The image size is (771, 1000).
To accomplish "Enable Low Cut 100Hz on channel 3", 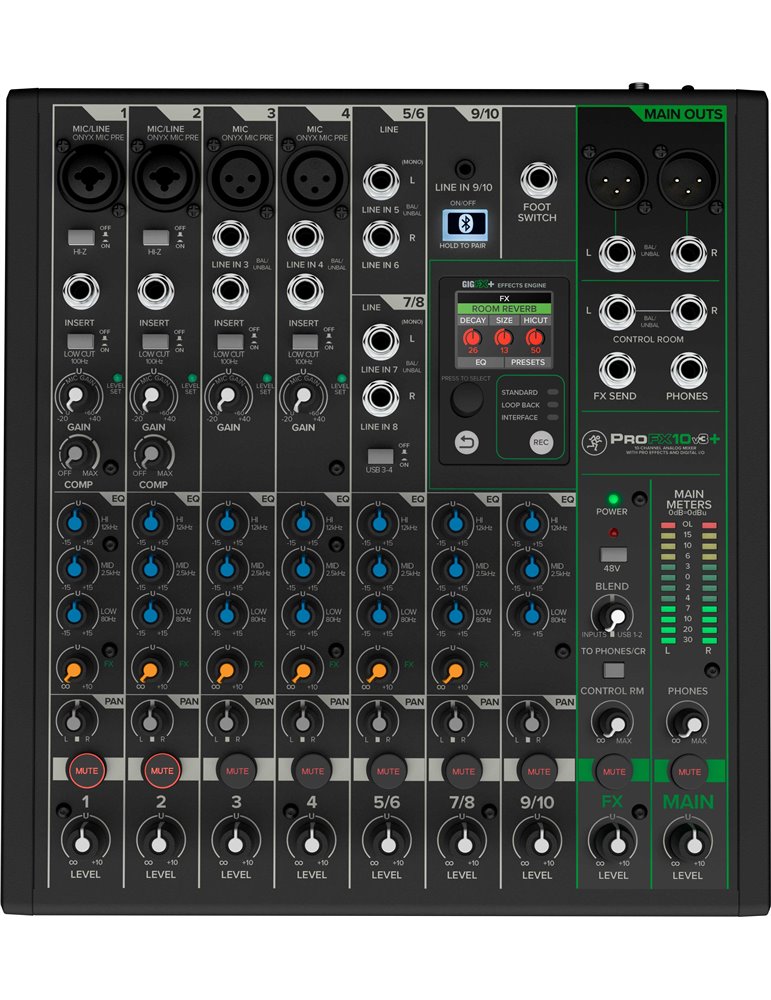I will click(230, 341).
